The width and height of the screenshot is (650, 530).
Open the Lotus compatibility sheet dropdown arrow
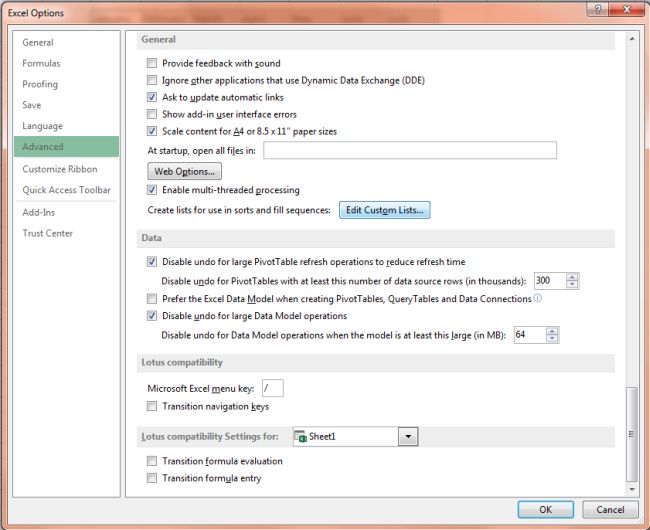pyautogui.click(x=408, y=436)
